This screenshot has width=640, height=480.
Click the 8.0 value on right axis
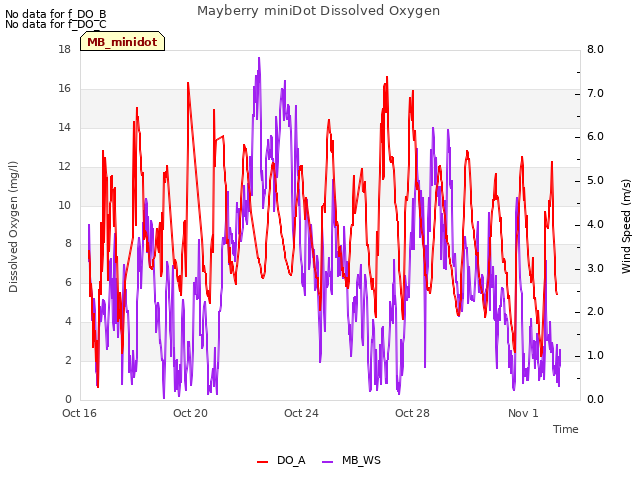(595, 49)
